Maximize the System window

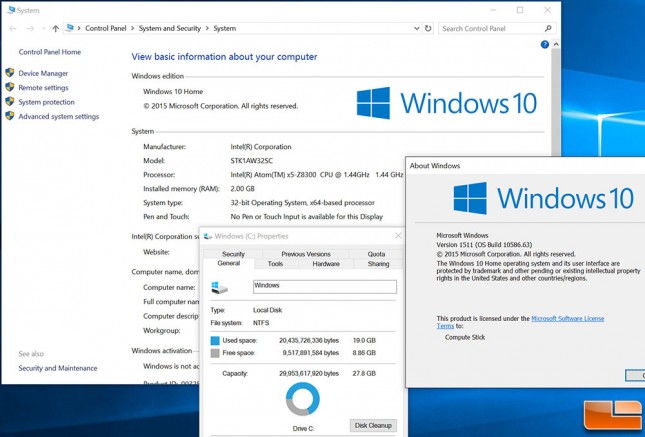coord(520,10)
